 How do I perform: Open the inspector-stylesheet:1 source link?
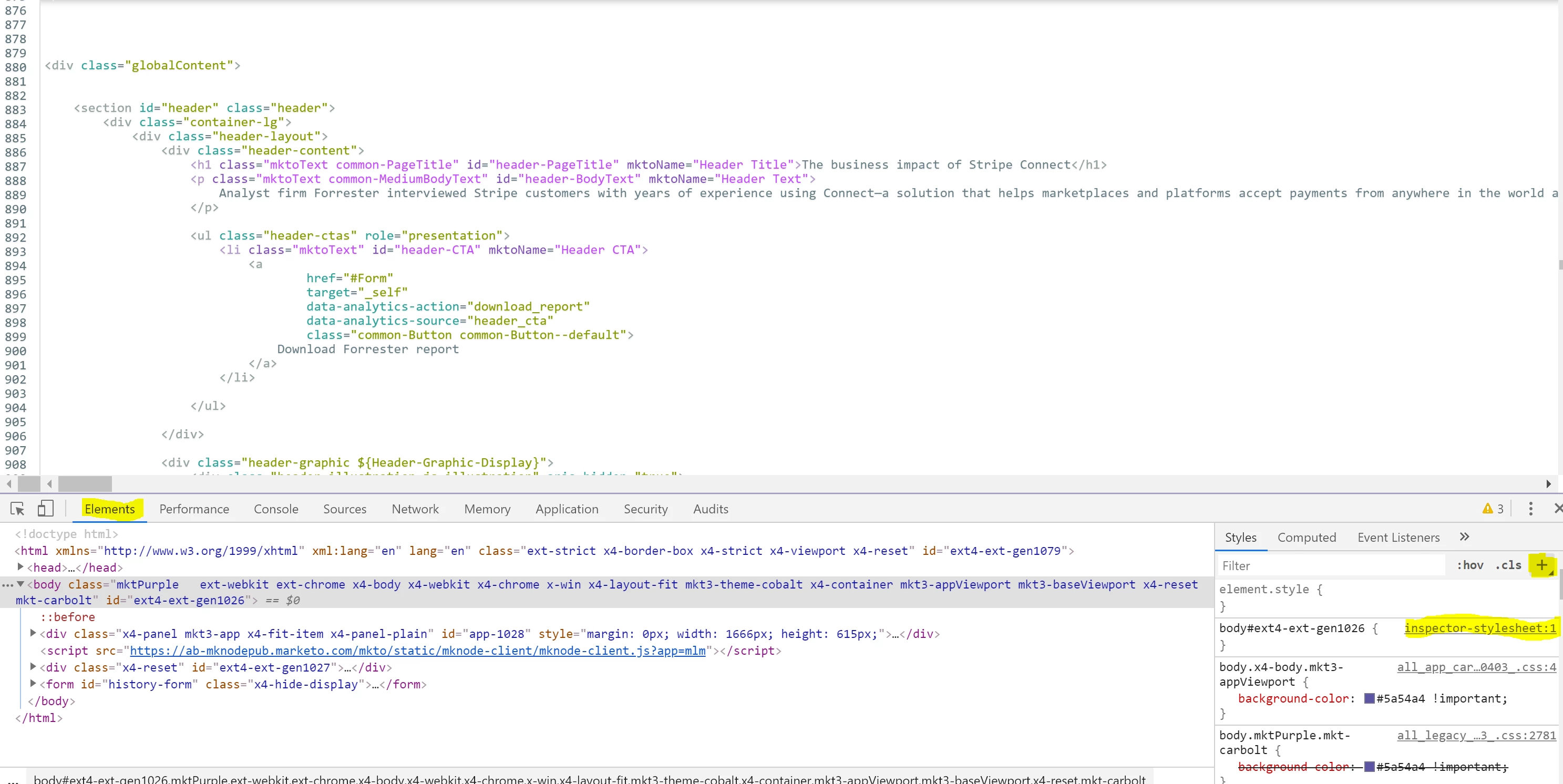tap(1479, 628)
